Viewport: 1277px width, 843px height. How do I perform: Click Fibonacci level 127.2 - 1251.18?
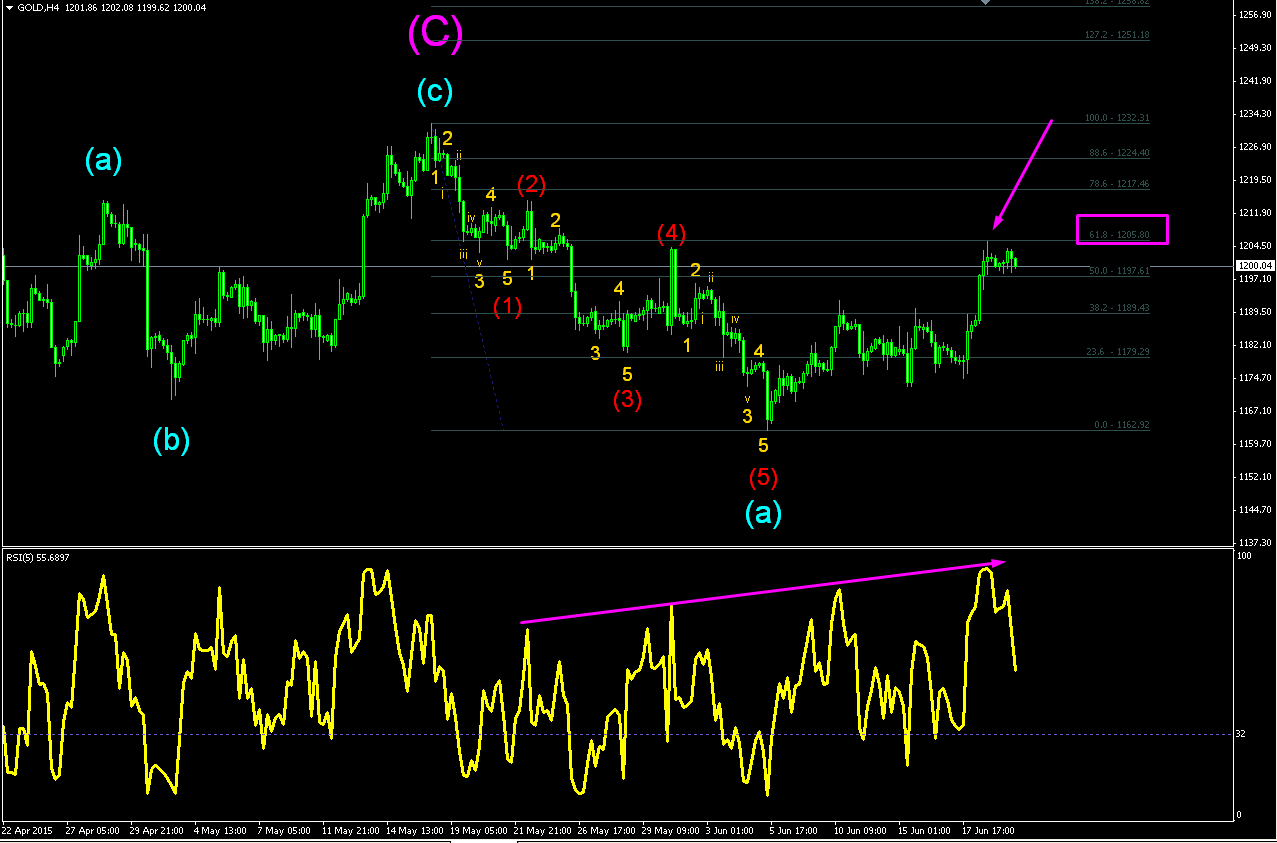click(1117, 35)
